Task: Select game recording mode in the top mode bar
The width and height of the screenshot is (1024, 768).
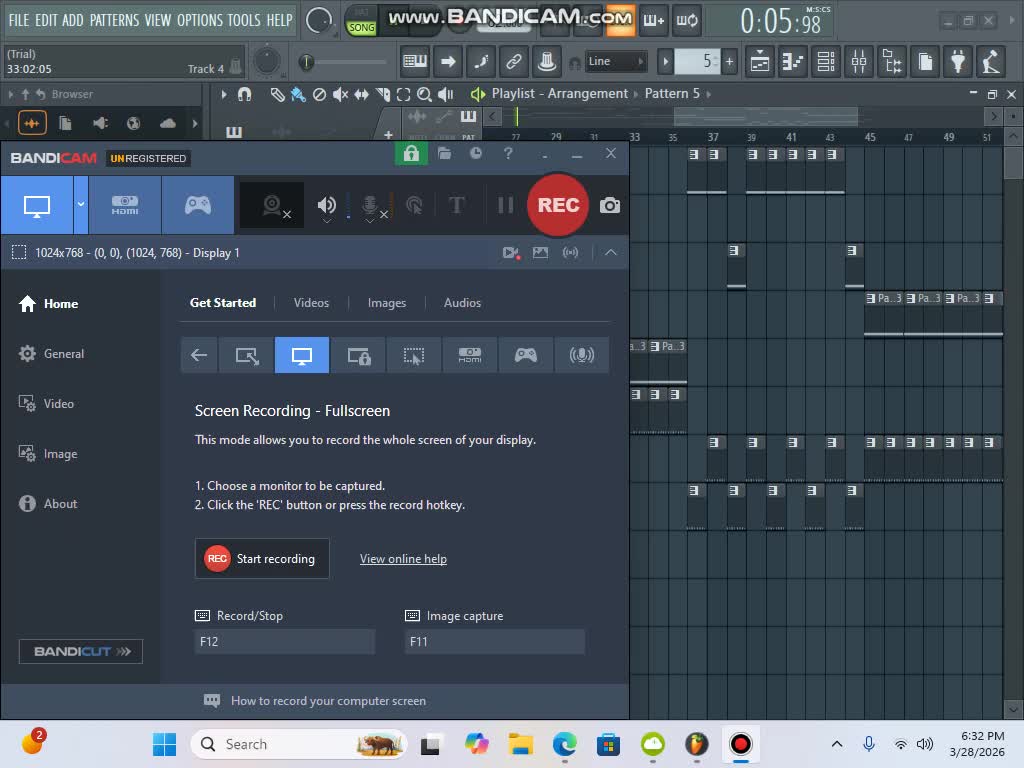Action: click(197, 205)
